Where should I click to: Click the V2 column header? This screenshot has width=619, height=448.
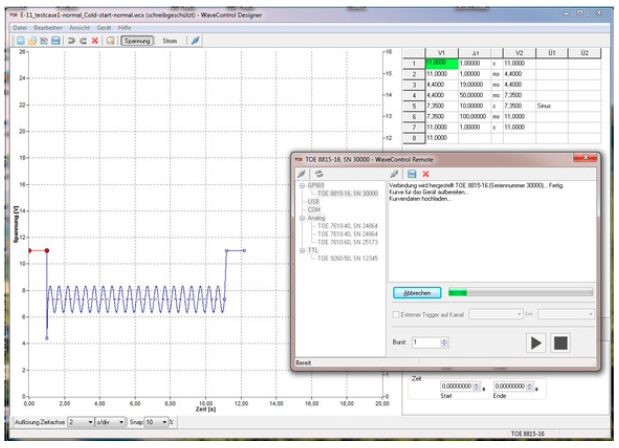click(x=519, y=53)
